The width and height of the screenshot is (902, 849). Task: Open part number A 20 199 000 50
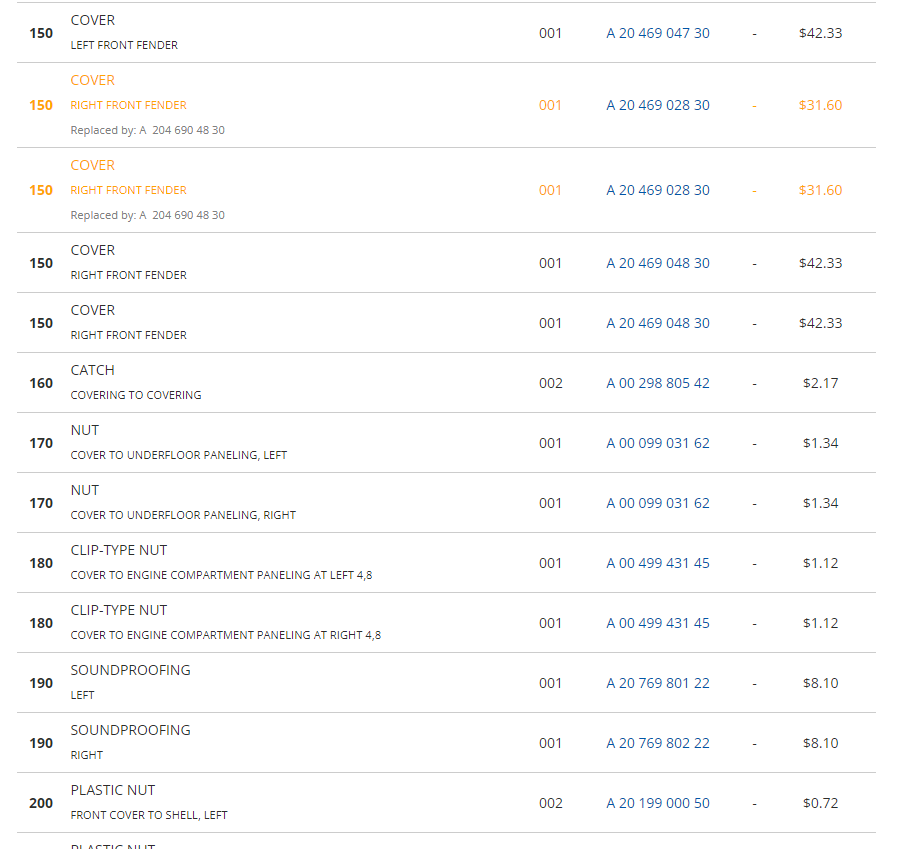coord(658,804)
